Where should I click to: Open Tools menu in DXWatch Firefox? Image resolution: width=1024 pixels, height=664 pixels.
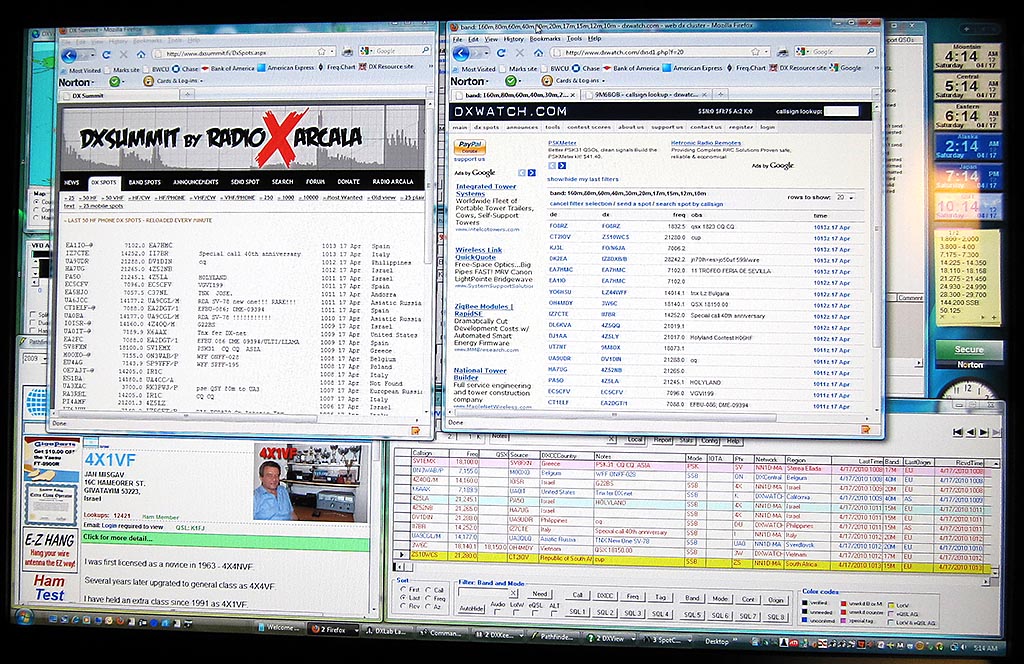point(574,39)
